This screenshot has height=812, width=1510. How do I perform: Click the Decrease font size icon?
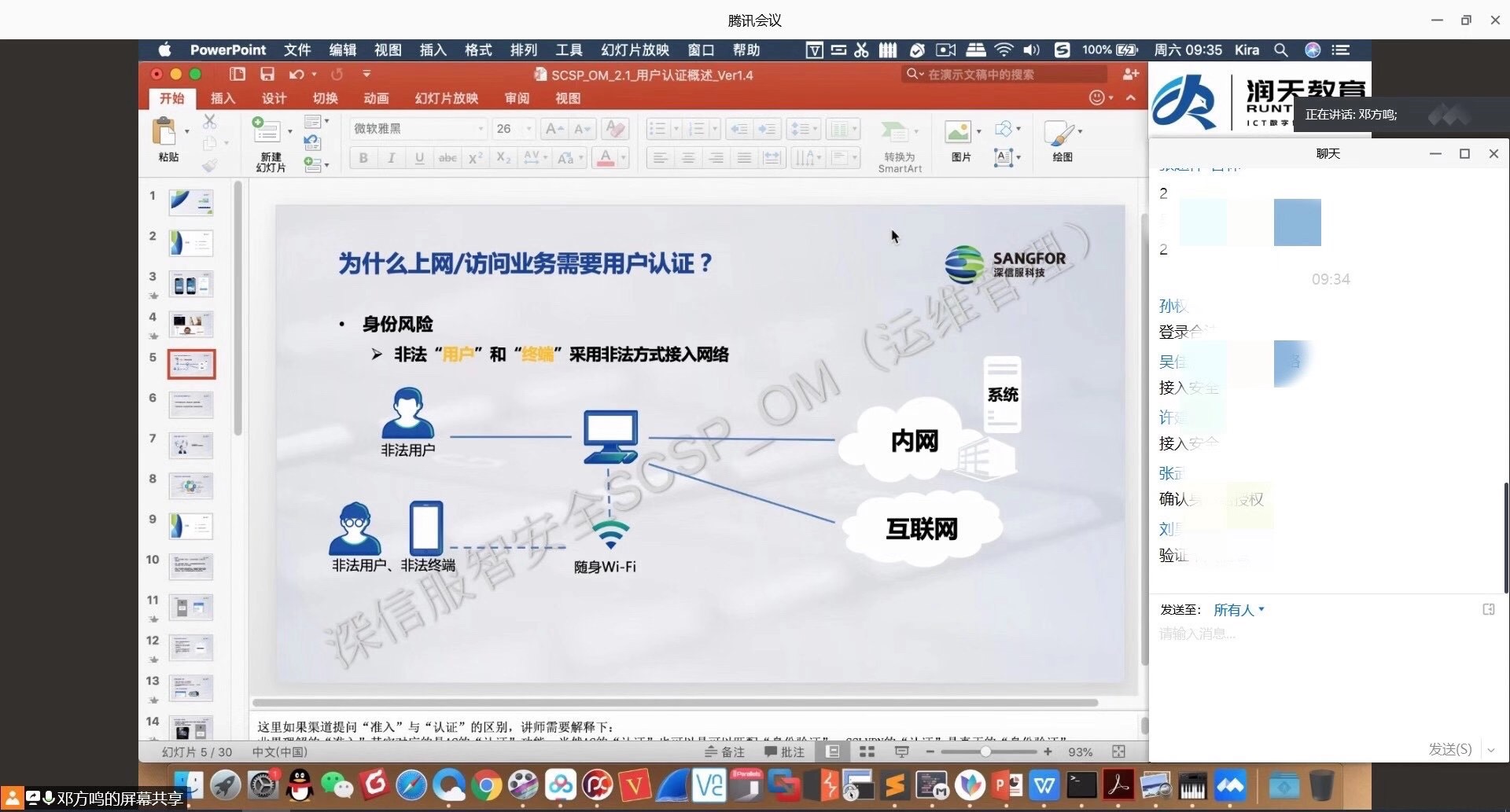click(x=582, y=129)
